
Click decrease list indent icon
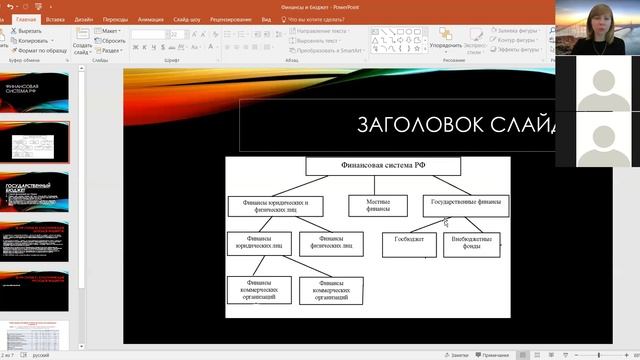coord(257,35)
